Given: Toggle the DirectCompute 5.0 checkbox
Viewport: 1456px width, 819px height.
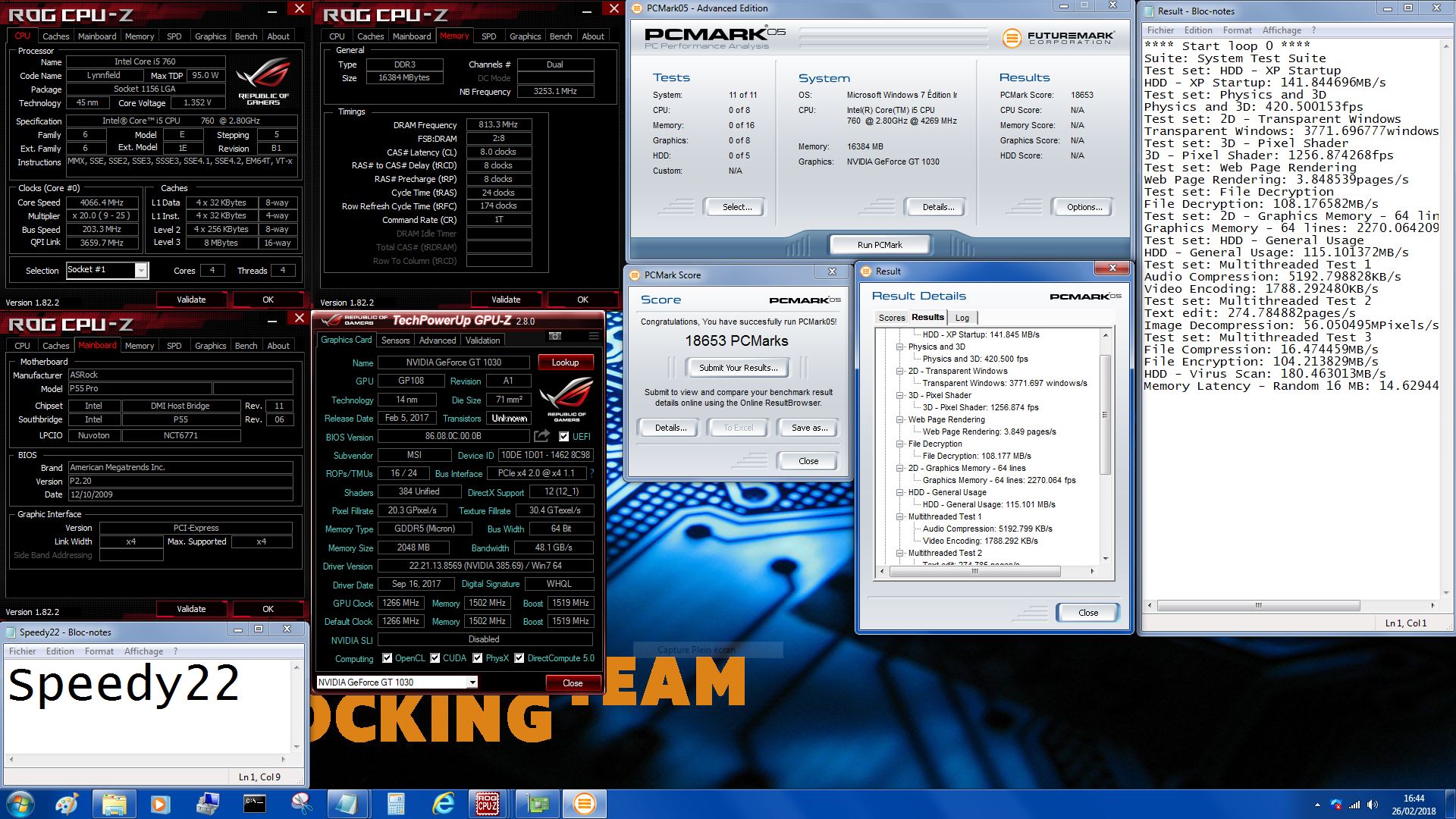Looking at the screenshot, I should click(x=519, y=658).
